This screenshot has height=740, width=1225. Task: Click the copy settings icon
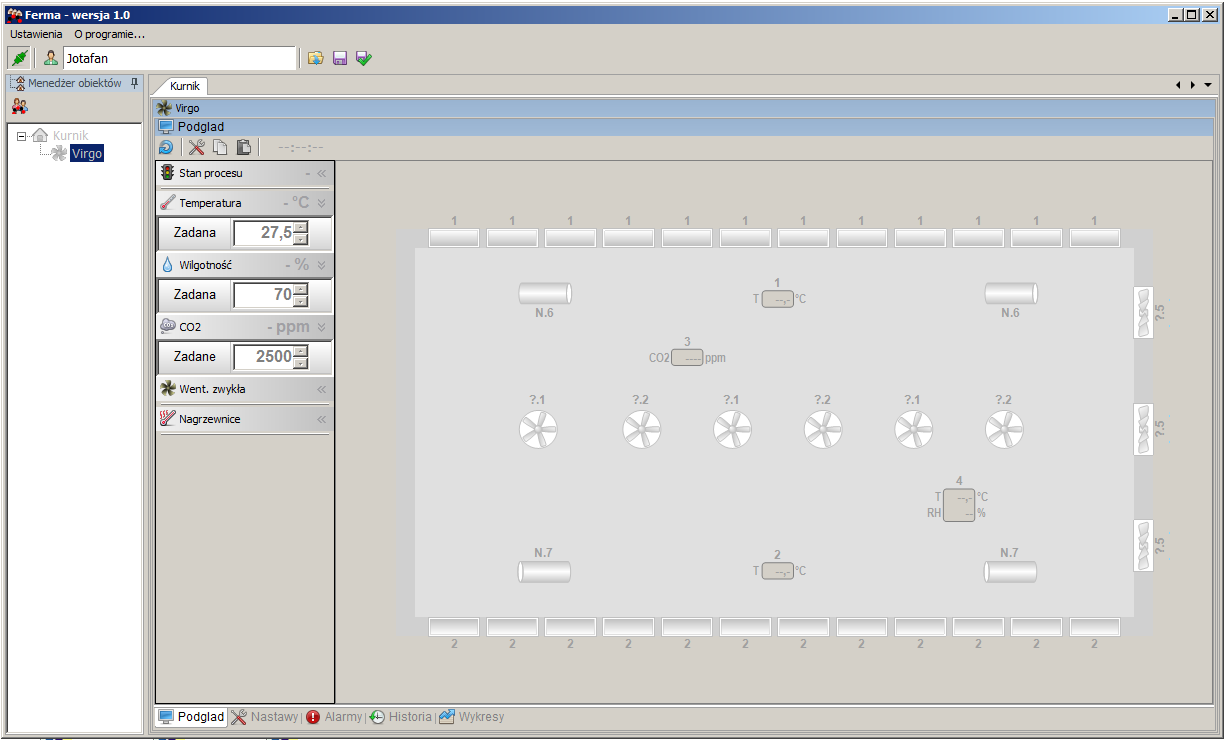tap(220, 147)
